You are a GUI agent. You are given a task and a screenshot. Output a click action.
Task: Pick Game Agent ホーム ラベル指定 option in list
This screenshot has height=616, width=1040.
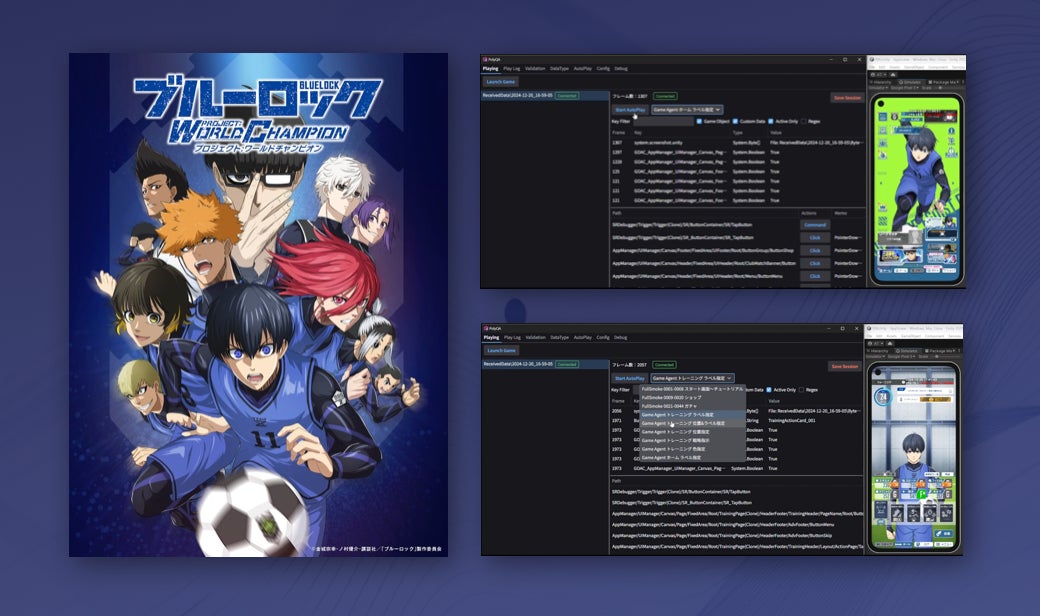692,458
